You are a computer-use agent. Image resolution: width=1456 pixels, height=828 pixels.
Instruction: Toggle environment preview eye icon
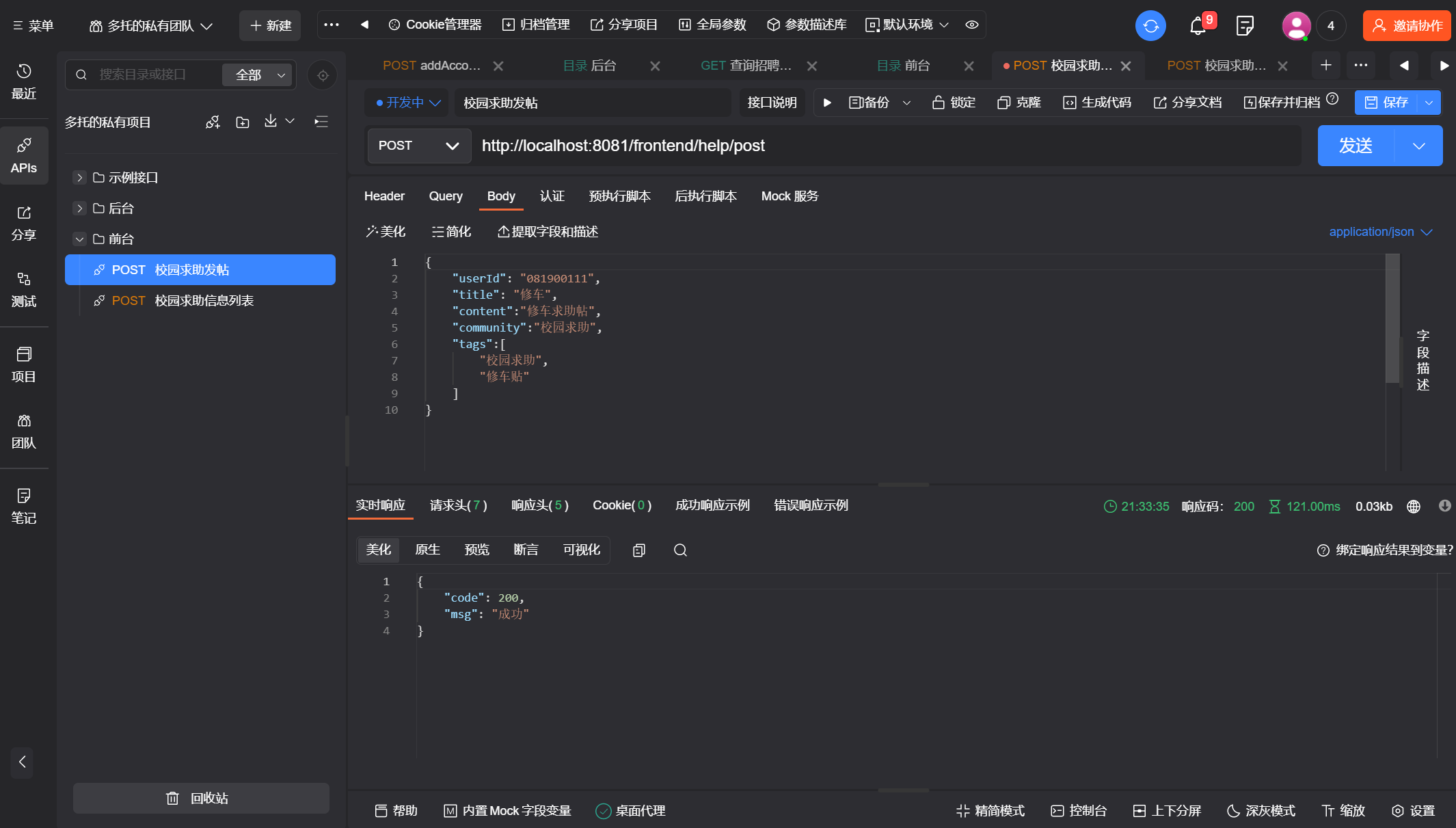(972, 25)
